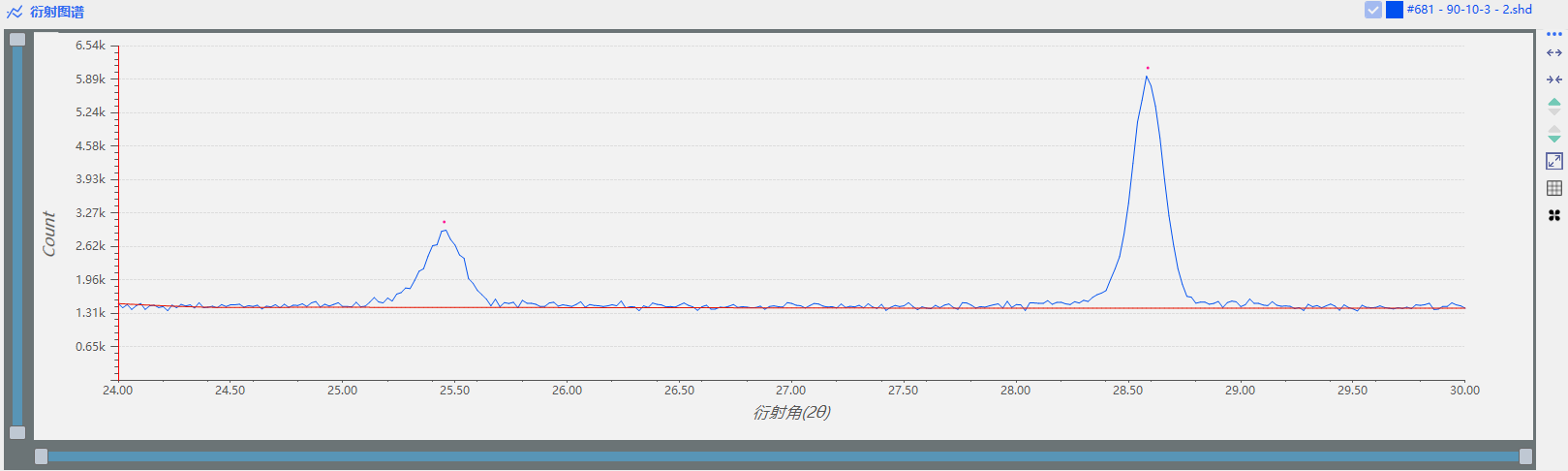Click the left handle of horizontal range slider
The width and height of the screenshot is (1568, 471).
pyautogui.click(x=41, y=456)
